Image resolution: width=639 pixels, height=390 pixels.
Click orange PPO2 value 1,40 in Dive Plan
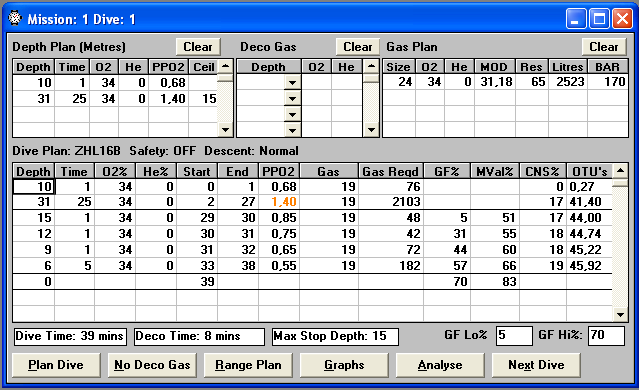[279, 202]
